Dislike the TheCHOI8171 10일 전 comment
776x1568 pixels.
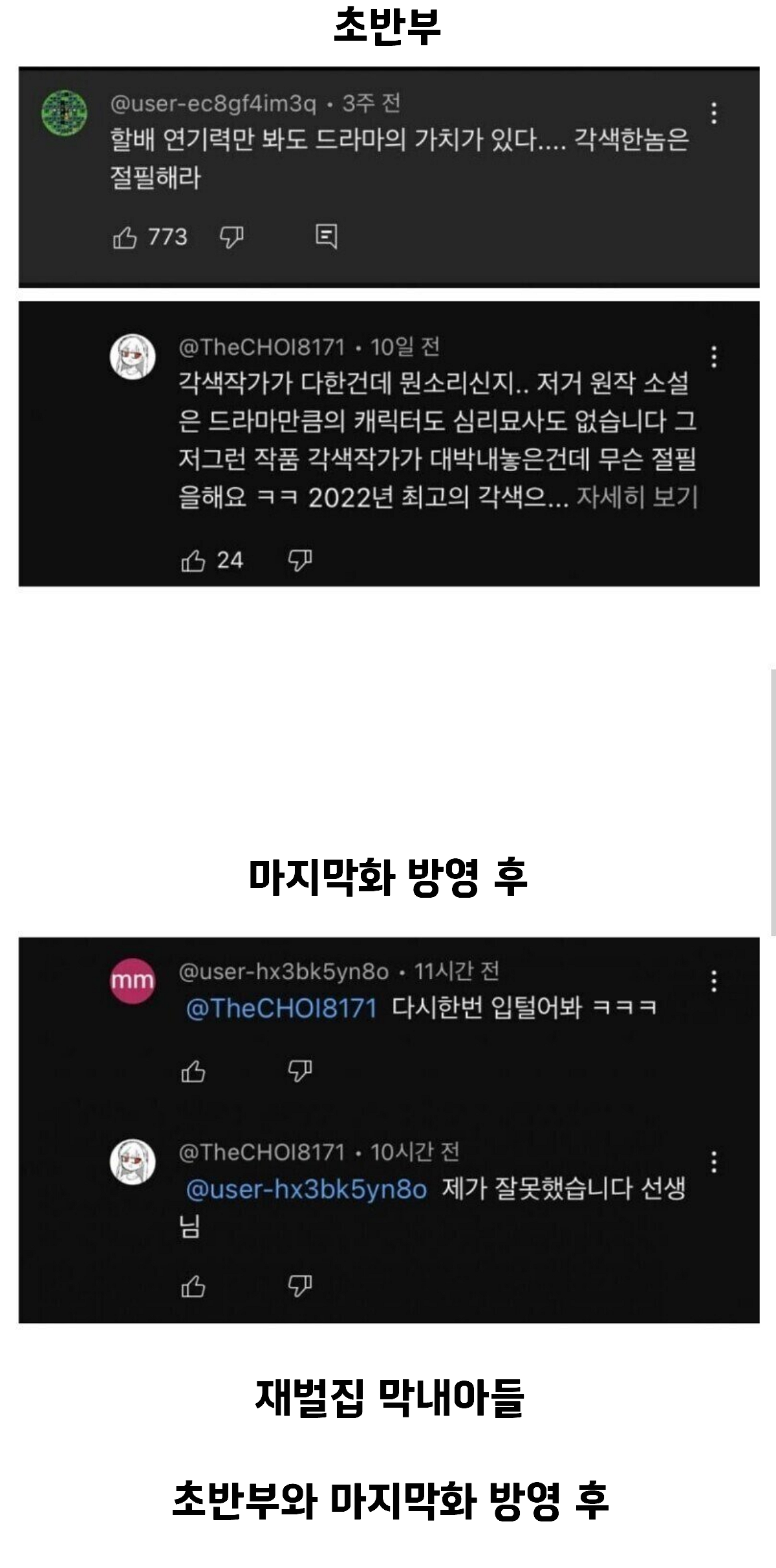click(x=300, y=560)
